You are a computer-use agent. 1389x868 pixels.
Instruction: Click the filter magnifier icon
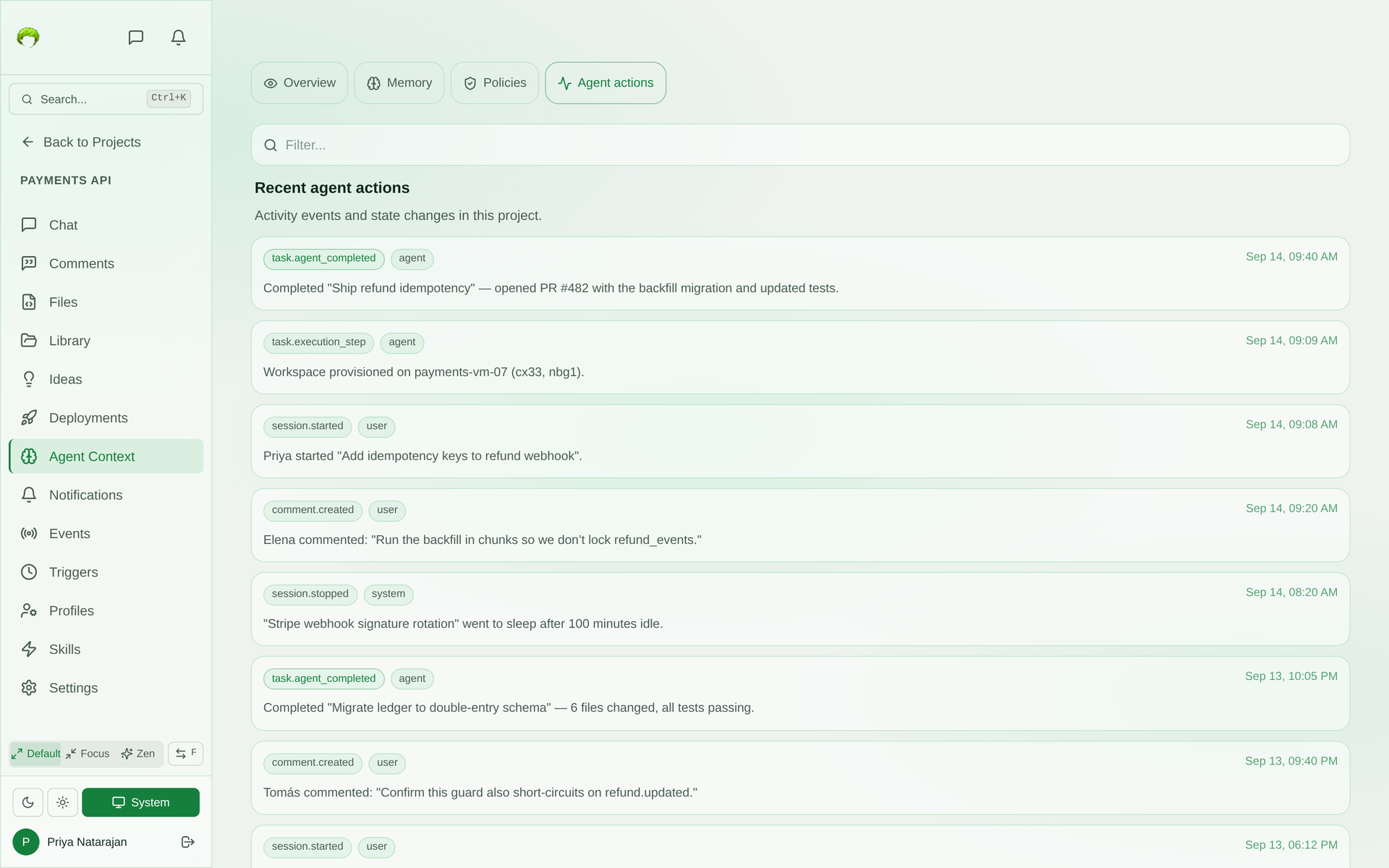point(271,145)
